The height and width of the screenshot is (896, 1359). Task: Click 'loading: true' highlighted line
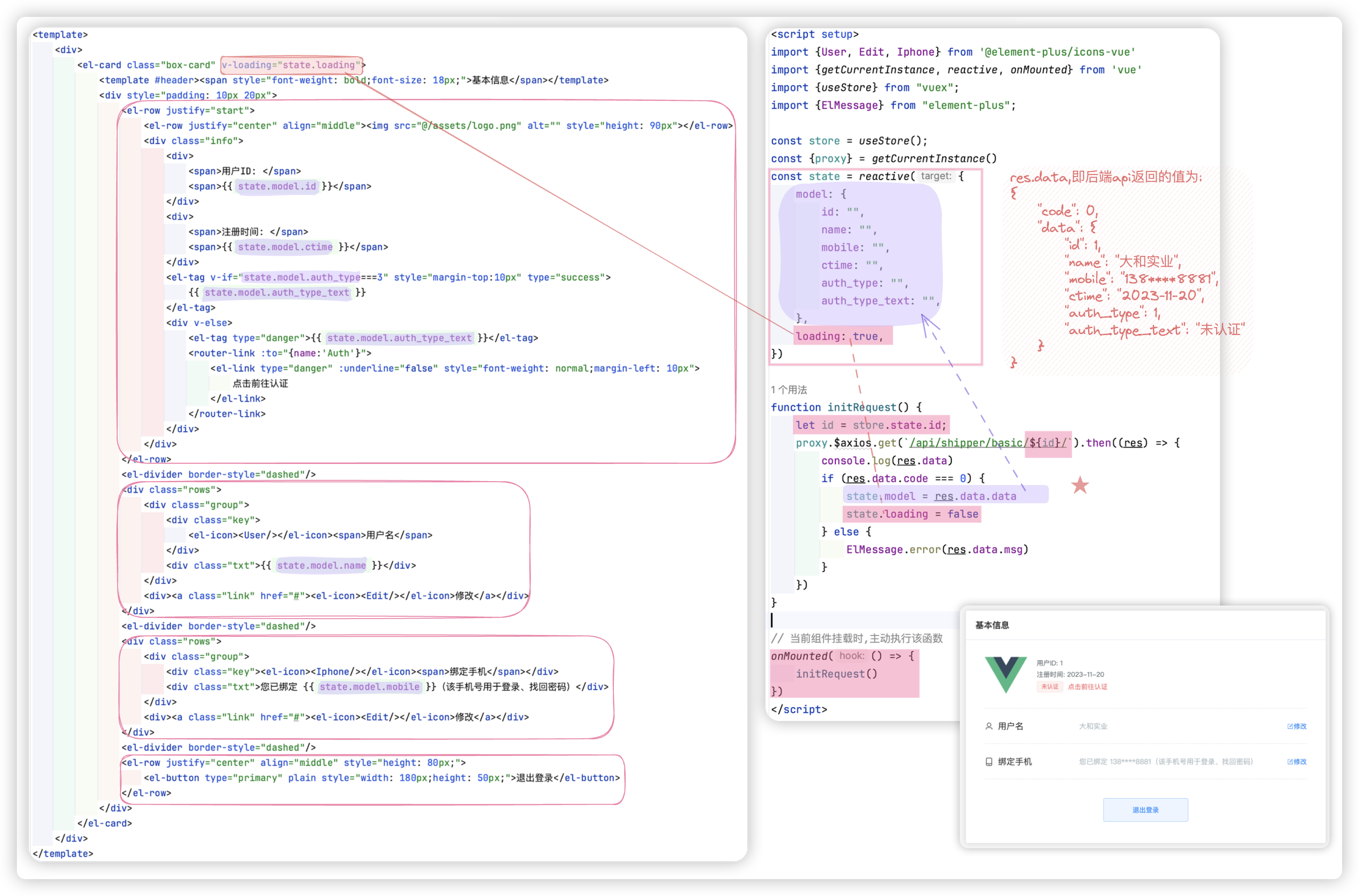[x=839, y=336]
